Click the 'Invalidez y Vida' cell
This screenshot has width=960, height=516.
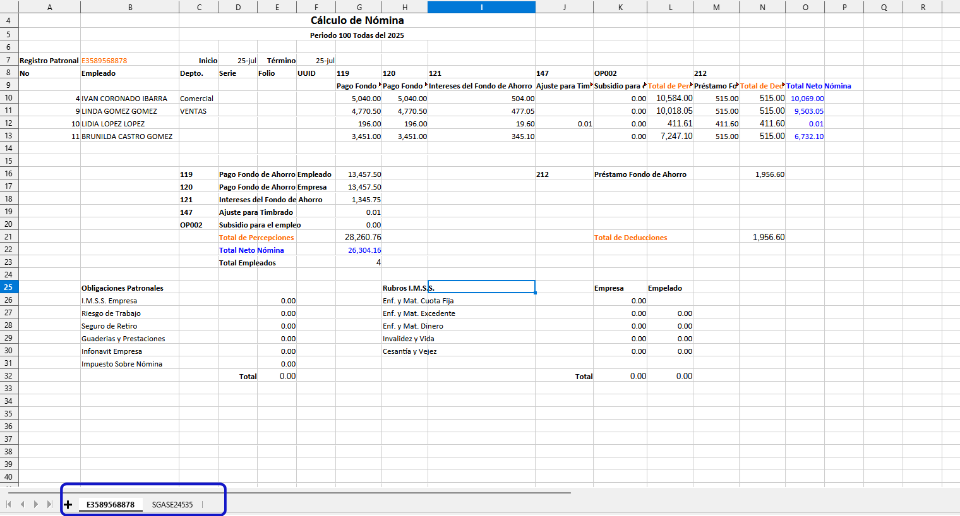coord(408,338)
